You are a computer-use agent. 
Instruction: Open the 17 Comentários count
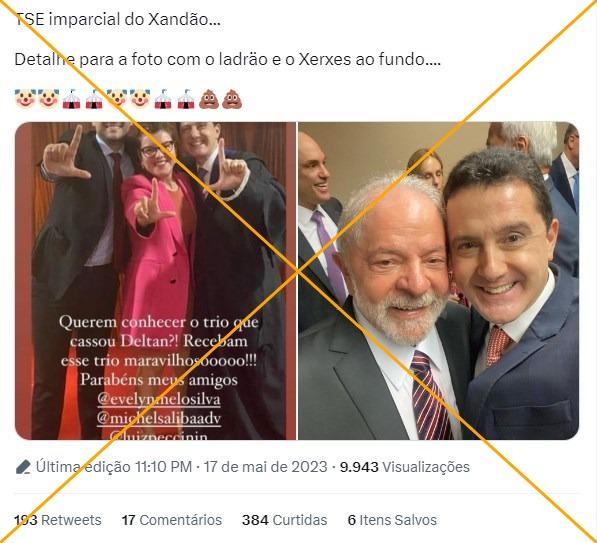point(172,520)
